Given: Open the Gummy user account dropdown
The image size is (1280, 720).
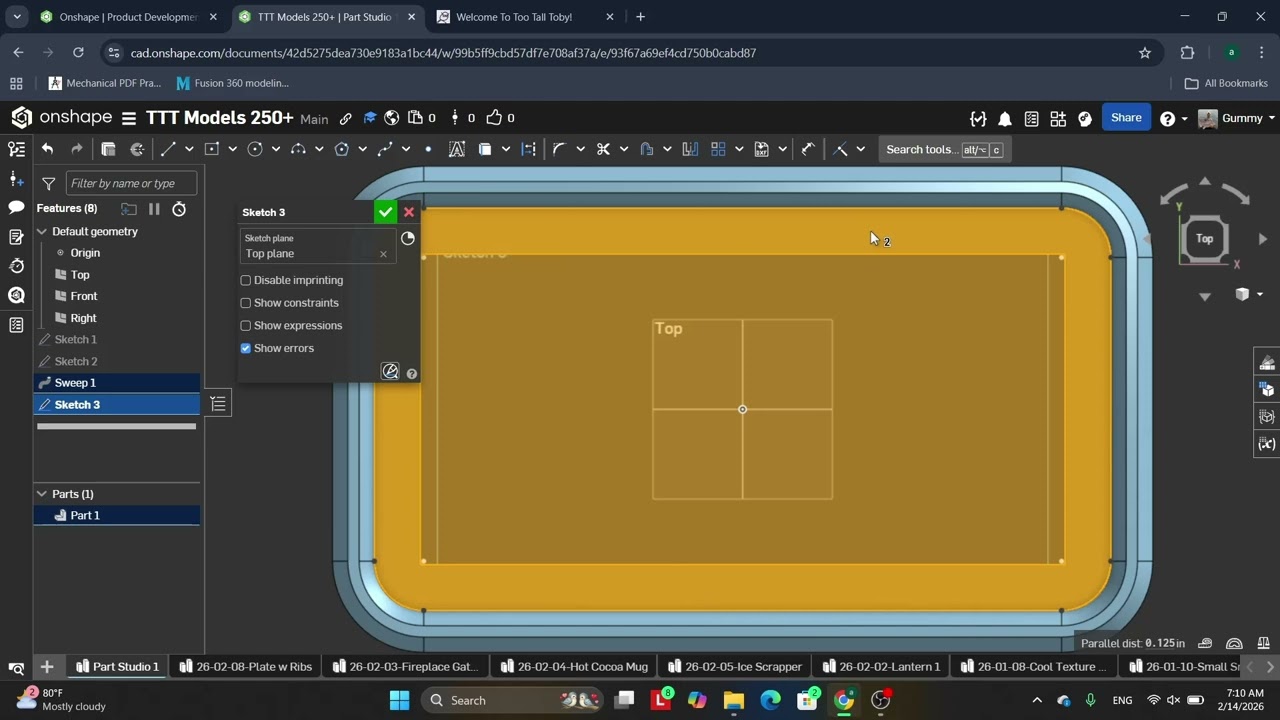Looking at the screenshot, I should 1237,118.
